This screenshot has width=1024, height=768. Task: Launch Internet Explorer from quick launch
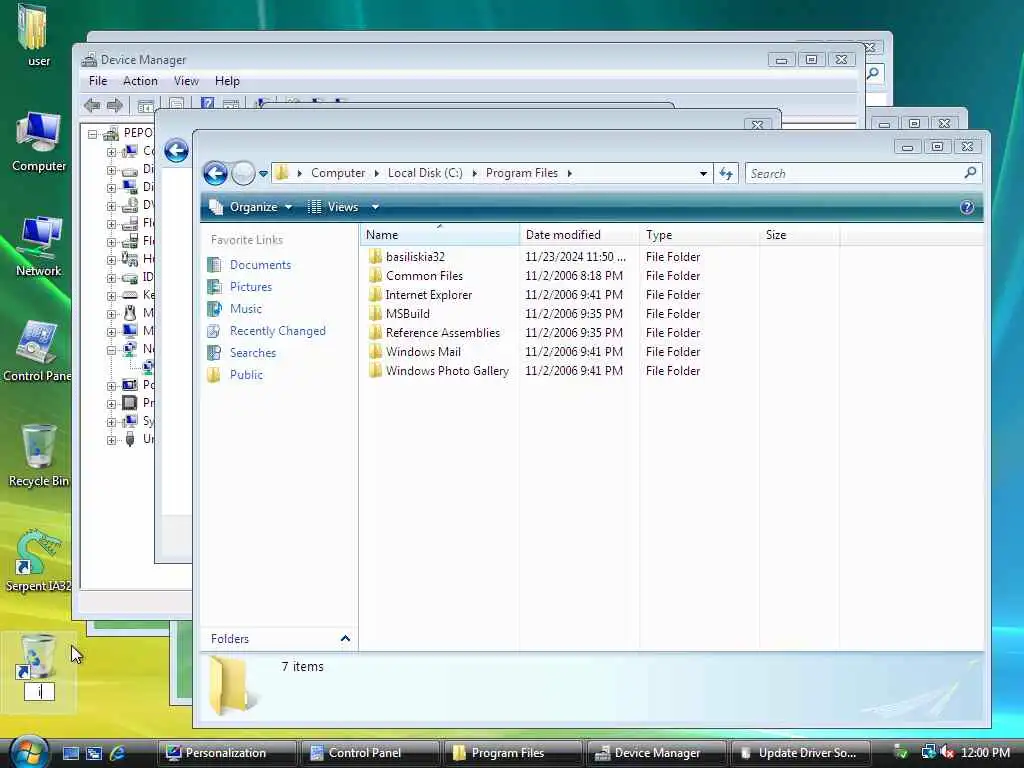[x=118, y=753]
